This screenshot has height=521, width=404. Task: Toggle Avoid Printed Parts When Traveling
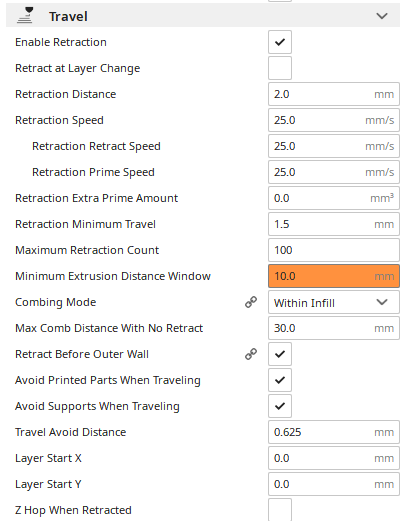coord(280,380)
